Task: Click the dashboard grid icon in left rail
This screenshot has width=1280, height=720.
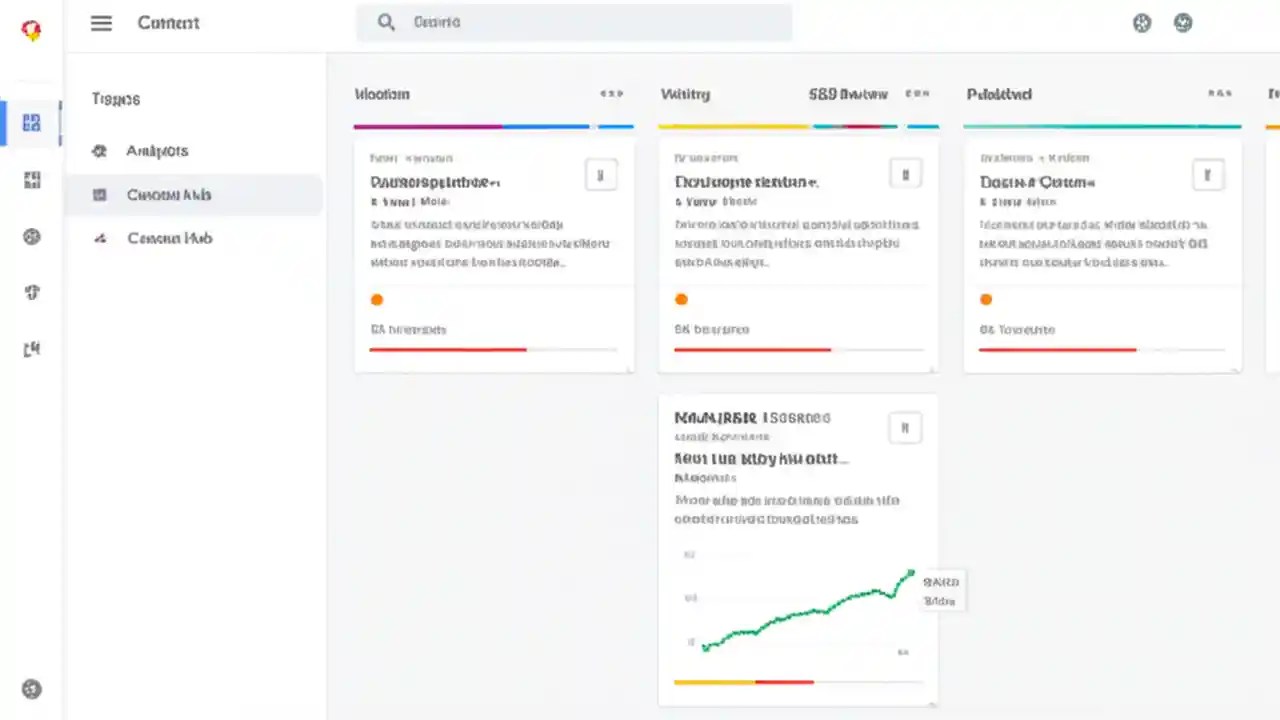Action: pyautogui.click(x=31, y=122)
